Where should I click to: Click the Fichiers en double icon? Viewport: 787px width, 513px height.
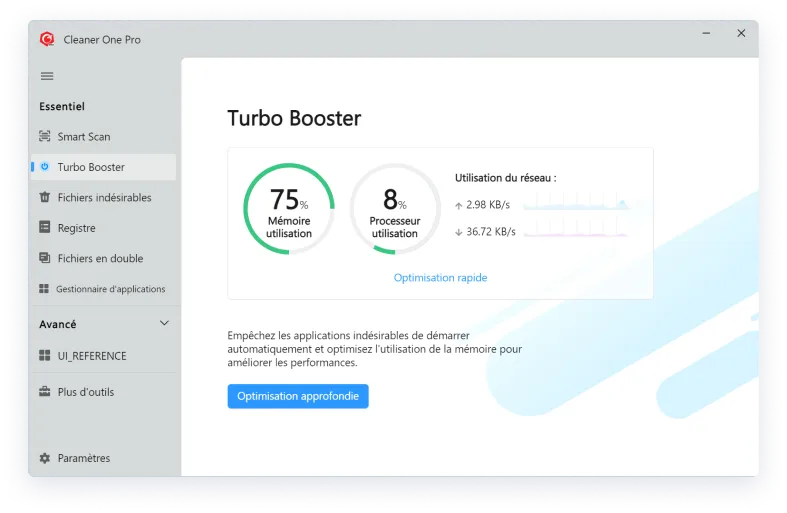pos(44,258)
